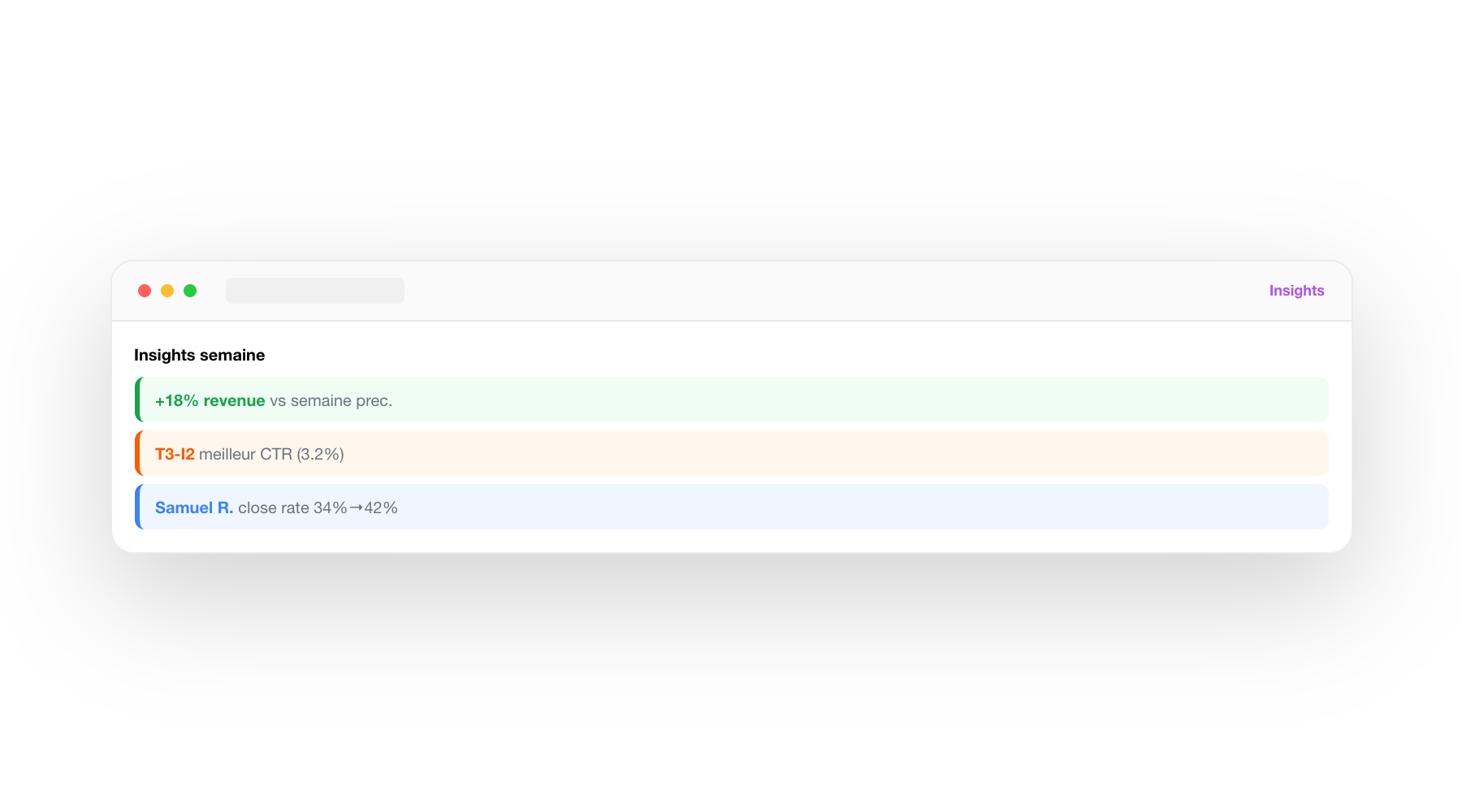Viewport: 1462px width, 812px height.
Task: Click the window toolbar area
Action: pyautogui.click(x=731, y=290)
